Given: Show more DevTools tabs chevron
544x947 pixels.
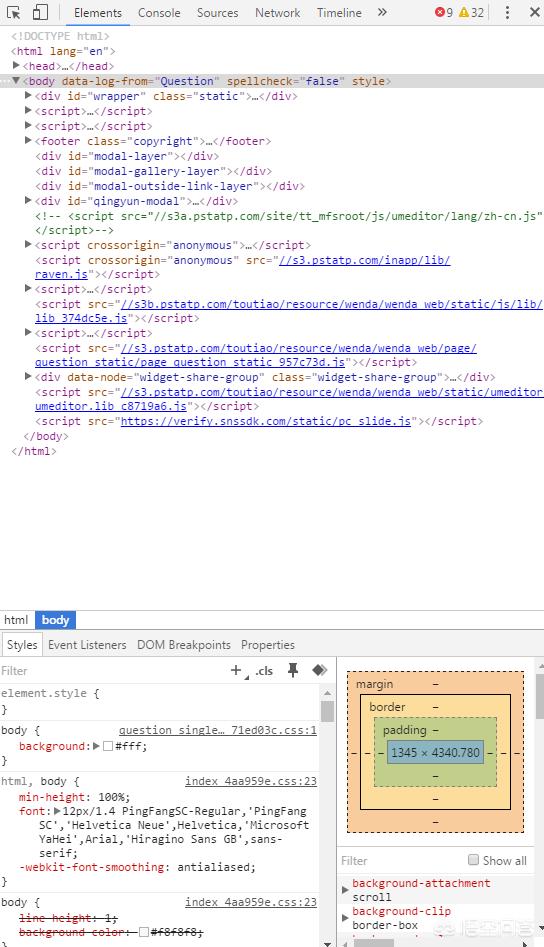Looking at the screenshot, I should [382, 12].
